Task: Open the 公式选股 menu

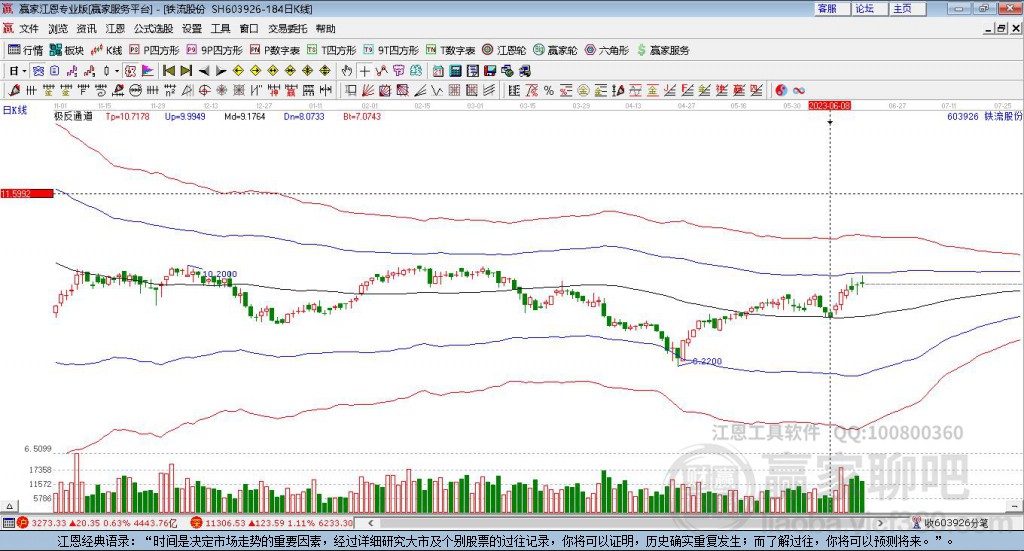Action: (153, 29)
